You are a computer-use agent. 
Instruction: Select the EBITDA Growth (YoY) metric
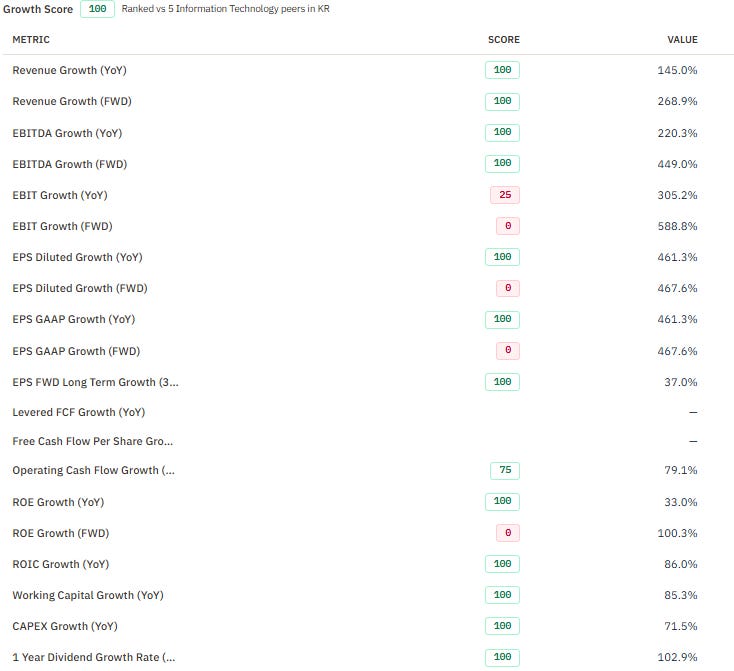click(67, 133)
